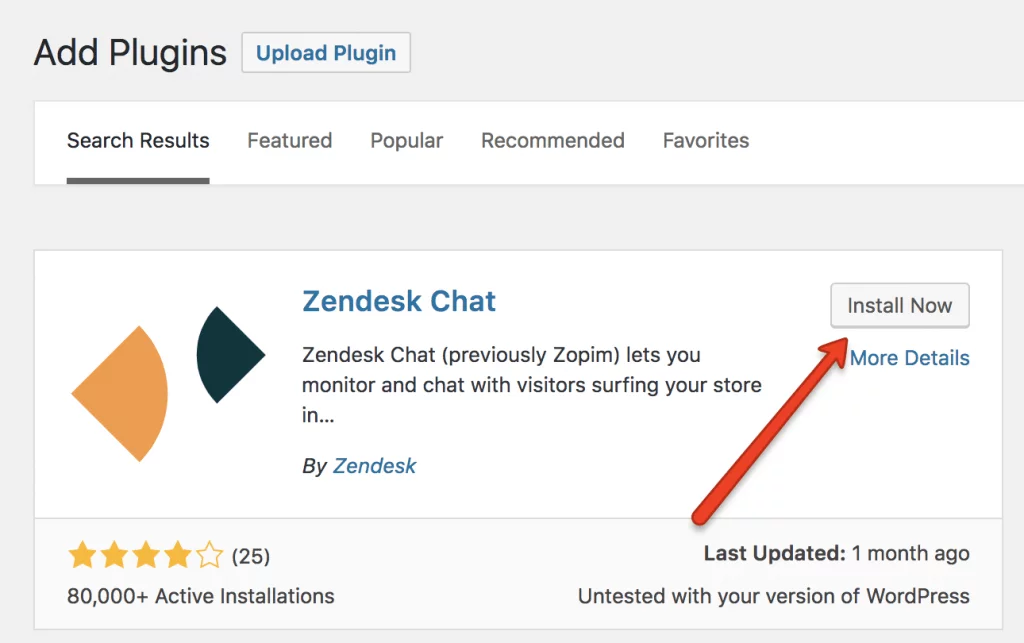Install the Zendesk Chat plugin now
The height and width of the screenshot is (643, 1024).
point(899,306)
